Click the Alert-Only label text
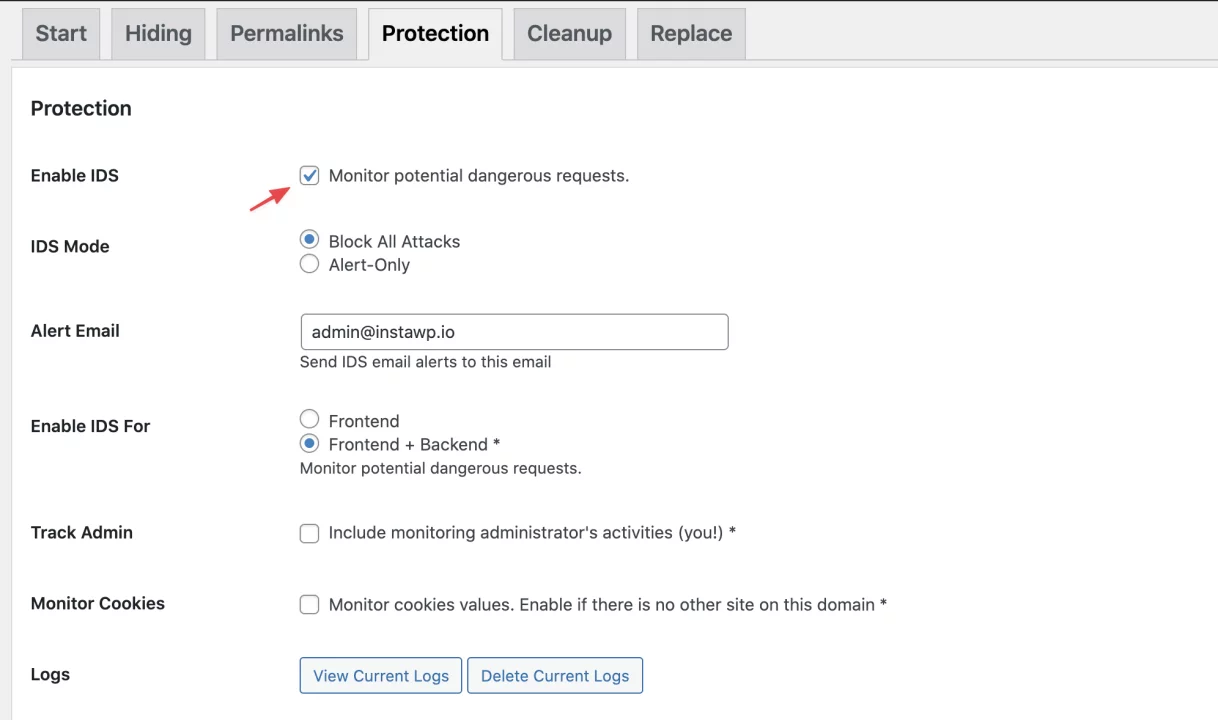This screenshot has width=1218, height=720. pyautogui.click(x=369, y=265)
